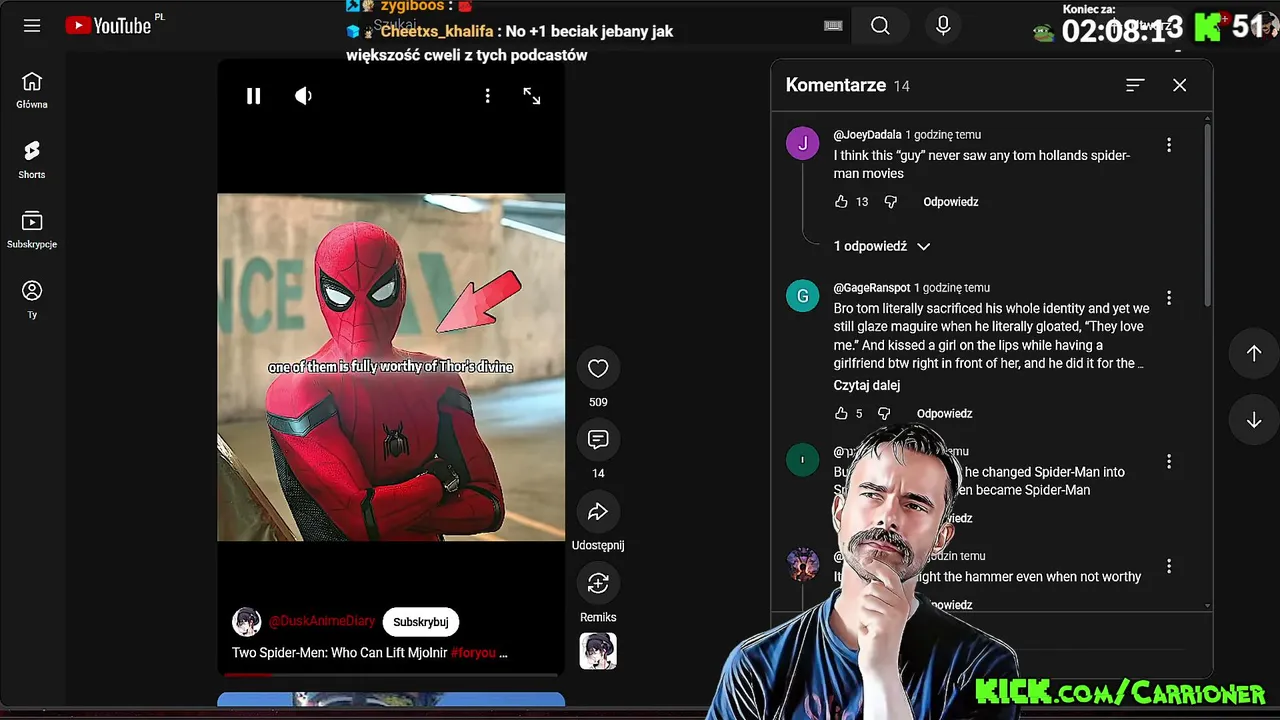Click the search magnifier button
The image size is (1280, 720).
(880, 26)
